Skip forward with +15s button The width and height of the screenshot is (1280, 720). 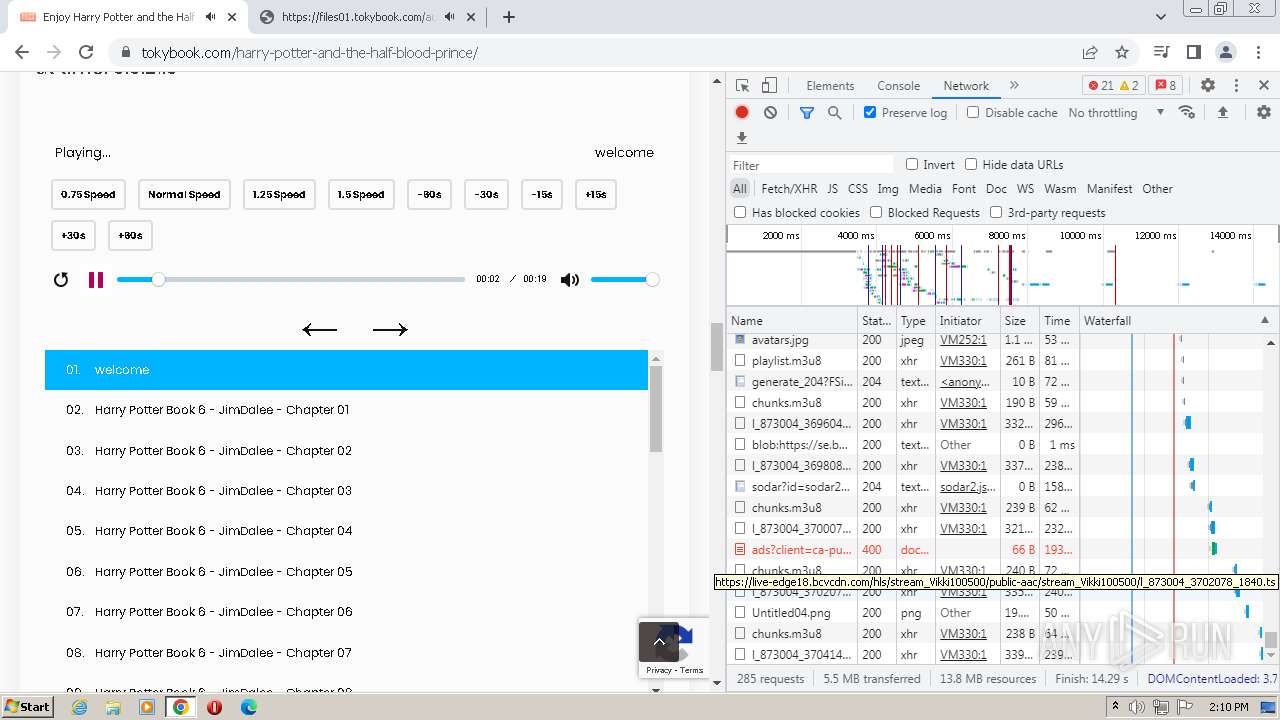tap(596, 195)
